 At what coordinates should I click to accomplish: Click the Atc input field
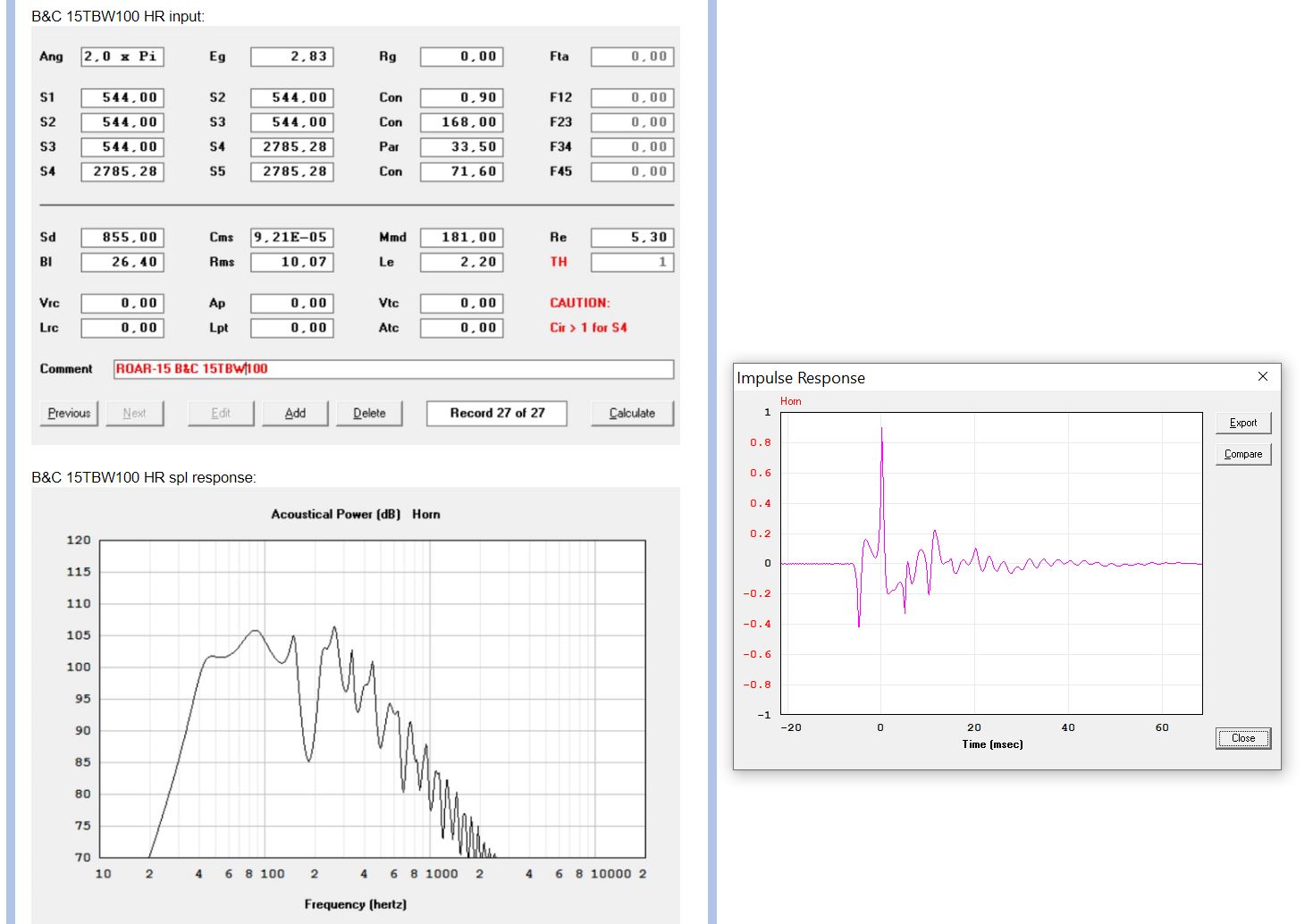click(461, 328)
